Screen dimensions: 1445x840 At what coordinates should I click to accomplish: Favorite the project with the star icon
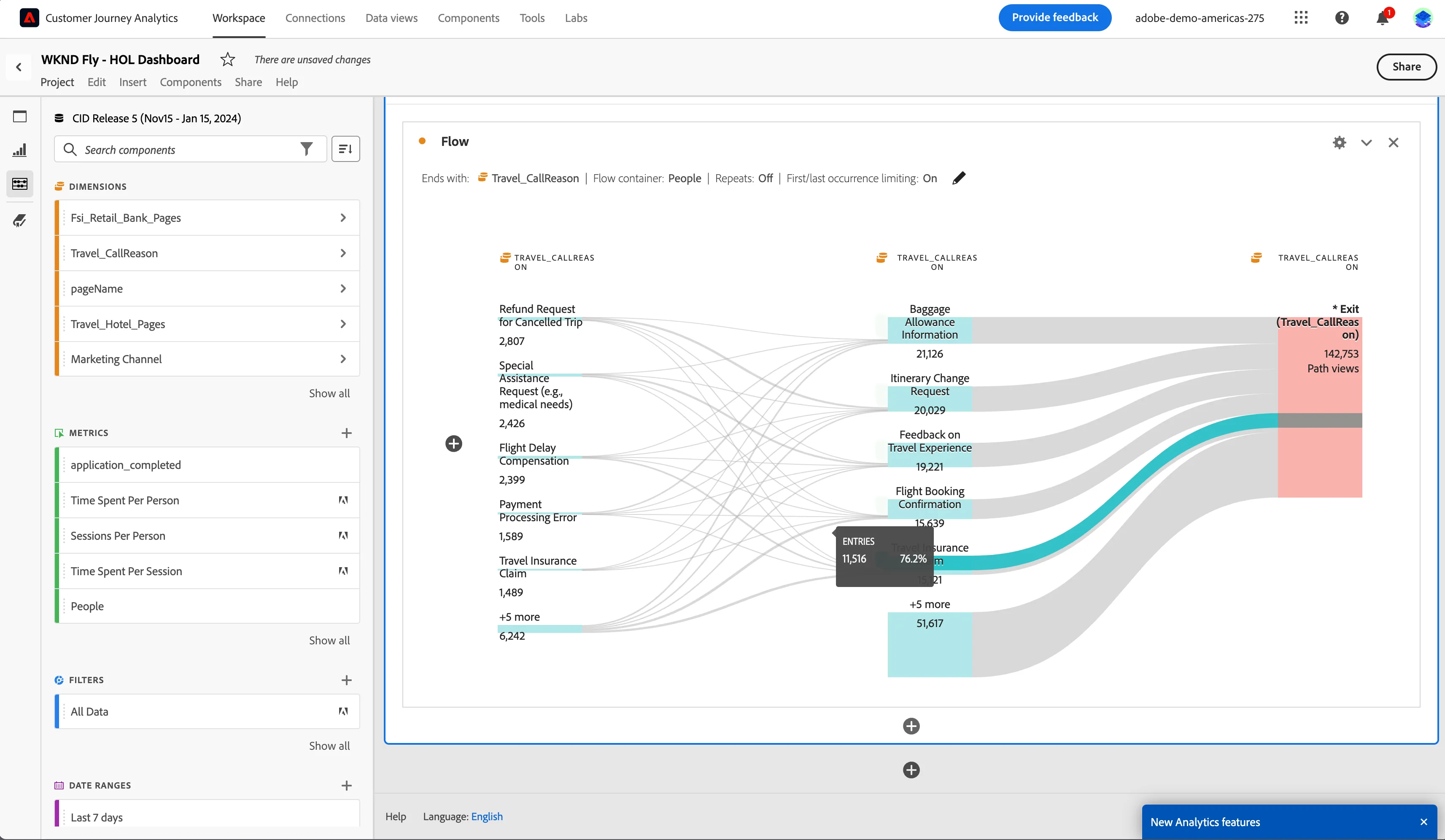point(228,59)
